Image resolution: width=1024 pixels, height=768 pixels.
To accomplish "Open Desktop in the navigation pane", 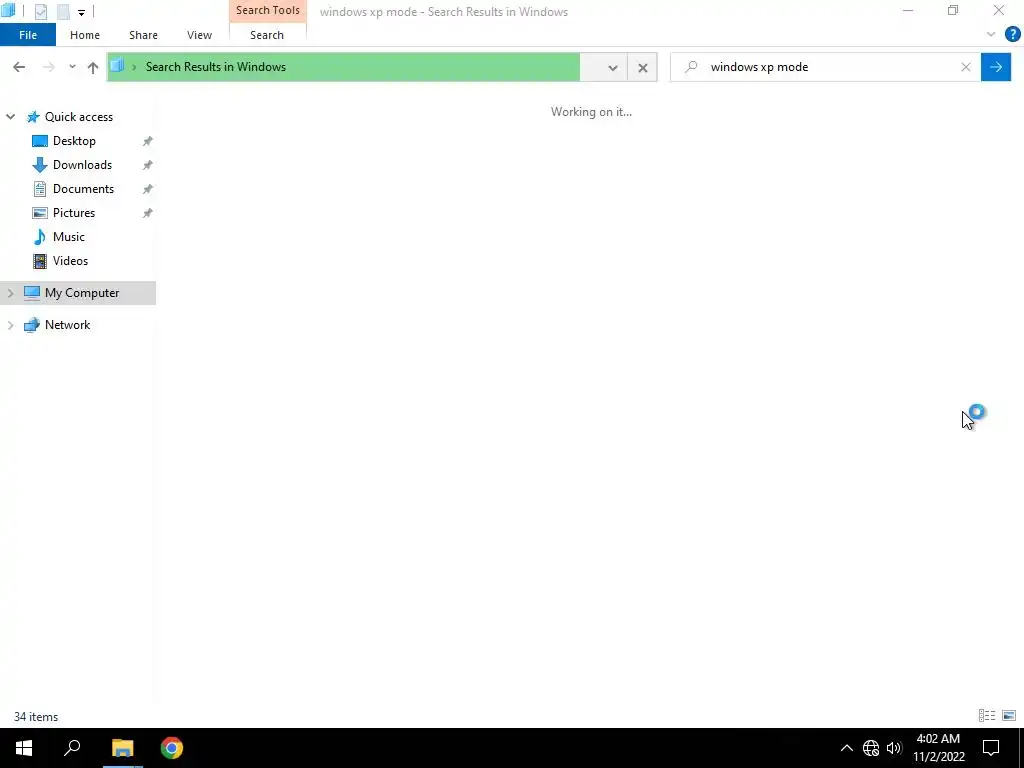I will (74, 141).
